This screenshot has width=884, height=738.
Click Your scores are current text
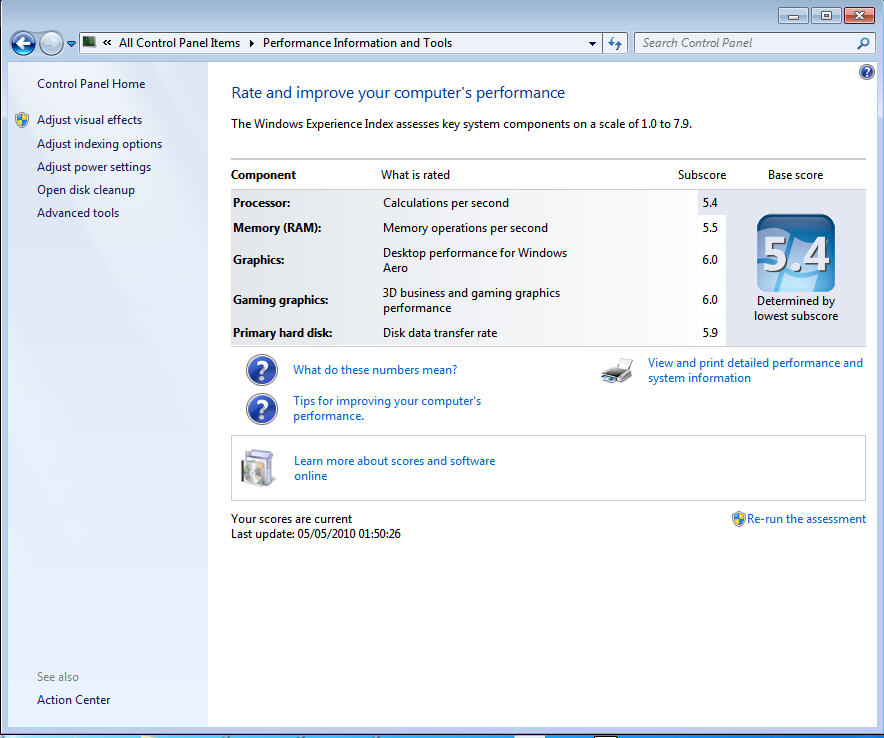point(291,519)
